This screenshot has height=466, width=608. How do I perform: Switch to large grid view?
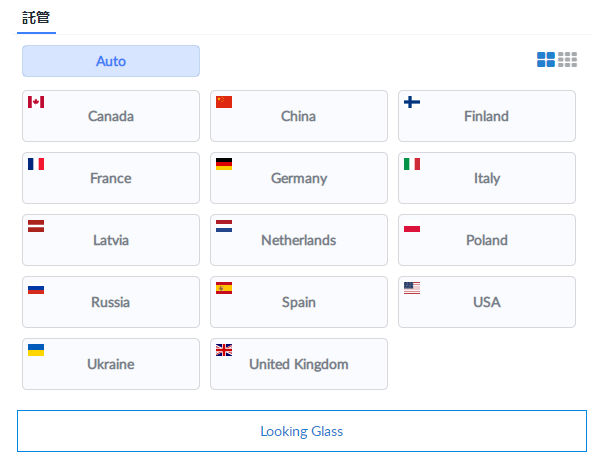coord(546,60)
